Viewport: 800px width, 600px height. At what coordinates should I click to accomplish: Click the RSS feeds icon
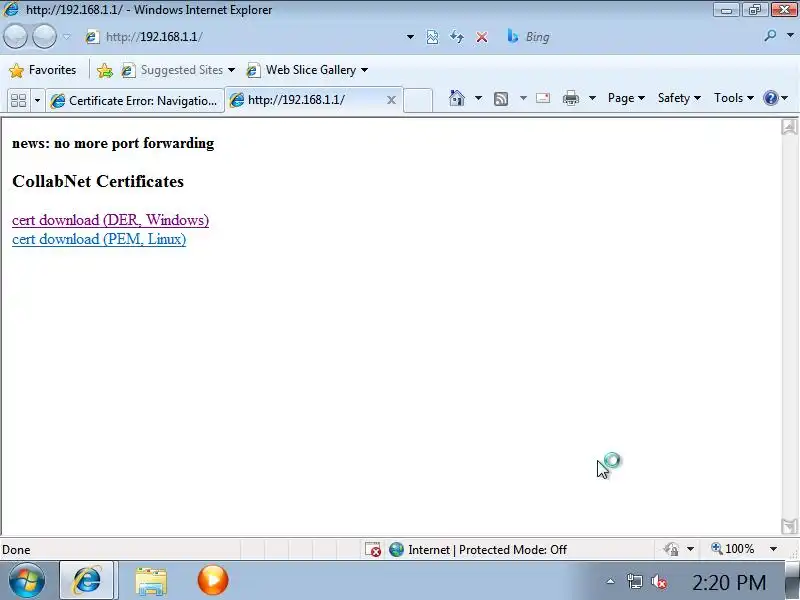pos(501,98)
